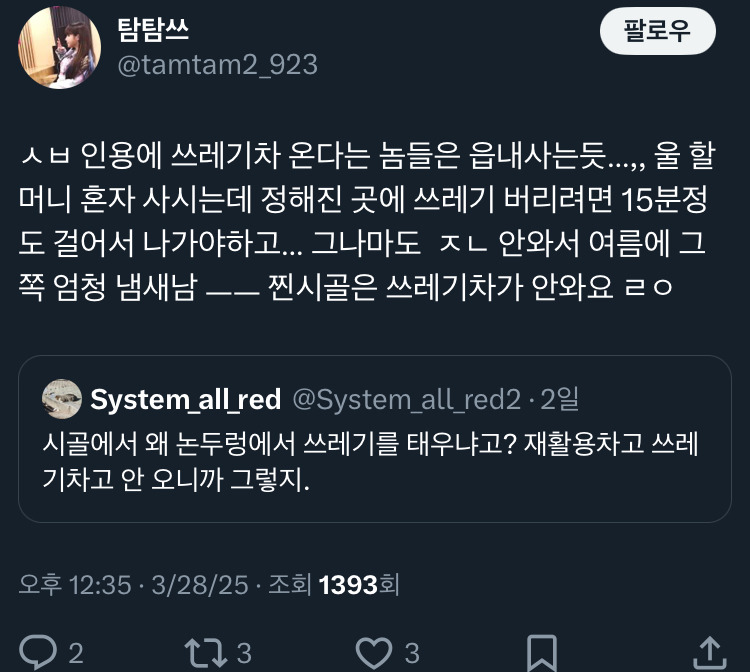
Task: Click display name 탐탐쓰
Action: click(153, 30)
